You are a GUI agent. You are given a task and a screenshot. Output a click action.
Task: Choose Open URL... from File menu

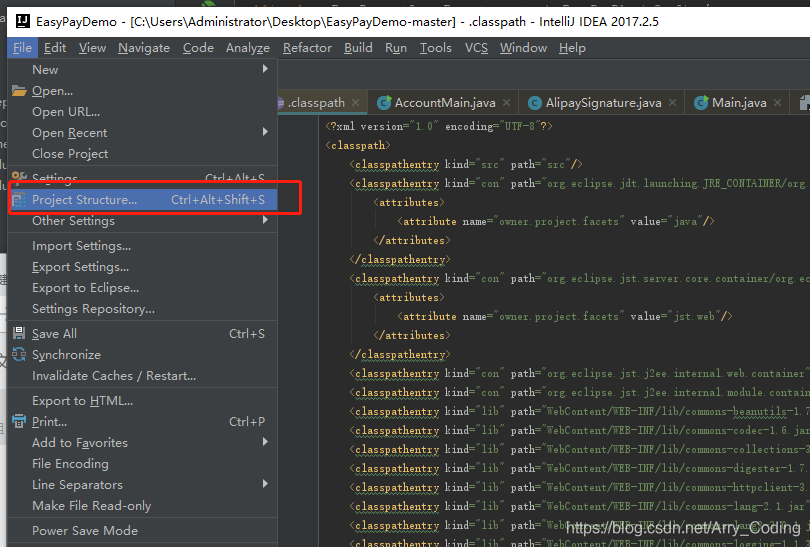pyautogui.click(x=143, y=112)
